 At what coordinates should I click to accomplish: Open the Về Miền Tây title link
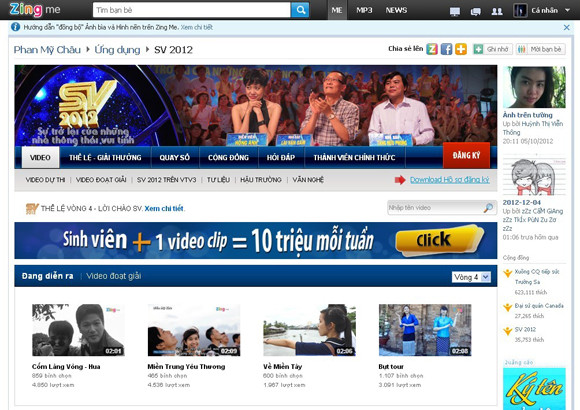click(x=283, y=366)
